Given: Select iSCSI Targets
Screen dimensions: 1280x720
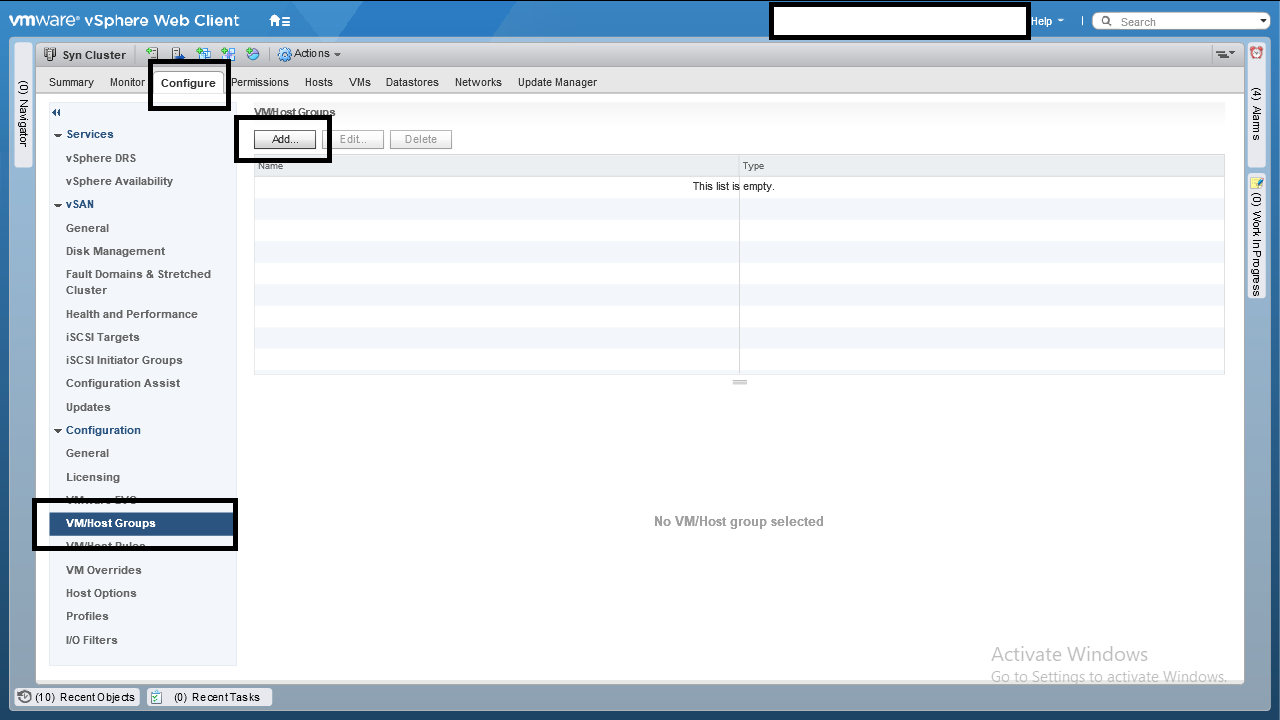Looking at the screenshot, I should click(x=102, y=337).
